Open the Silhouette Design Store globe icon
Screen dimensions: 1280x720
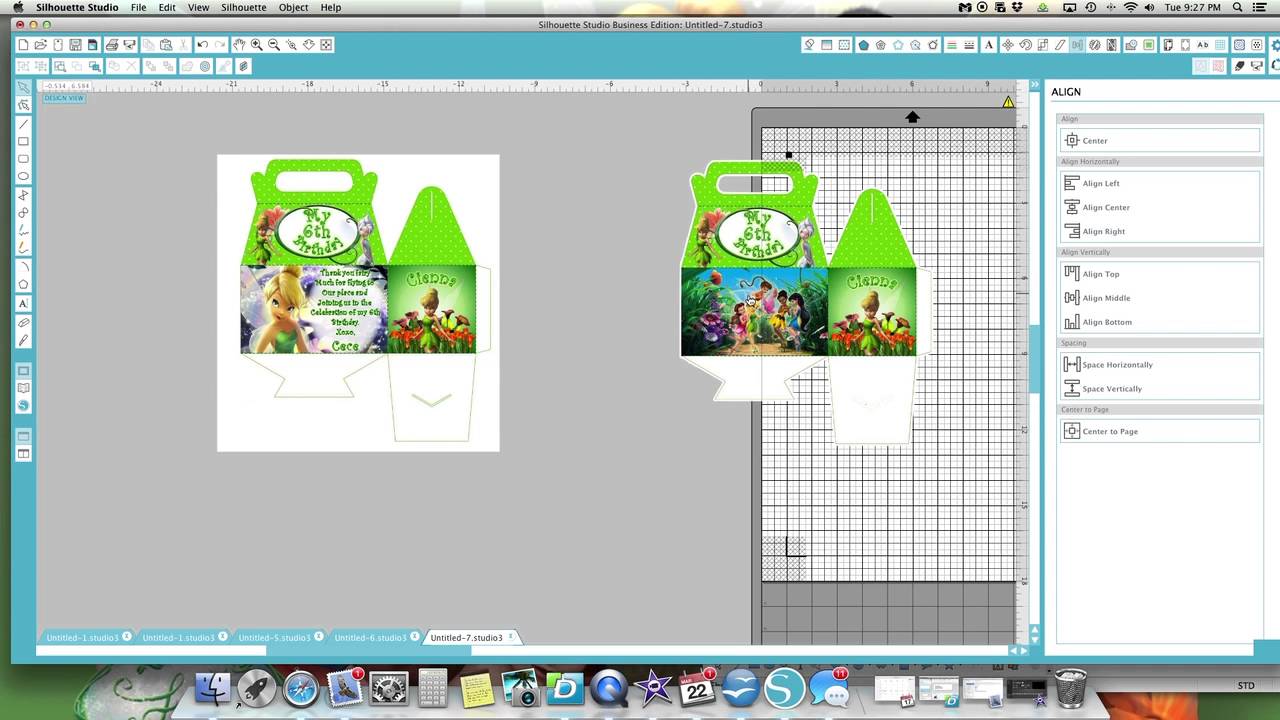tap(23, 405)
